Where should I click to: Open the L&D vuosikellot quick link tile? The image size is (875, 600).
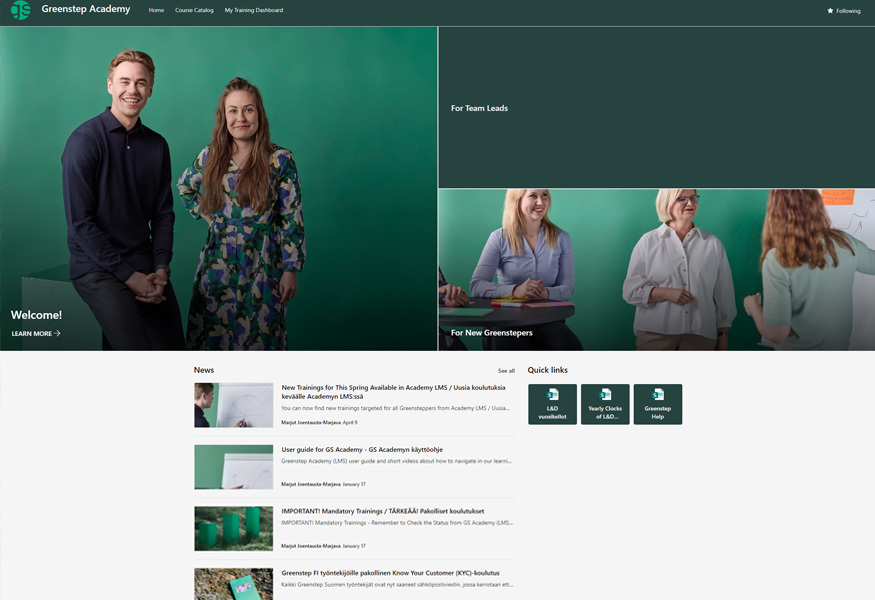click(x=552, y=404)
